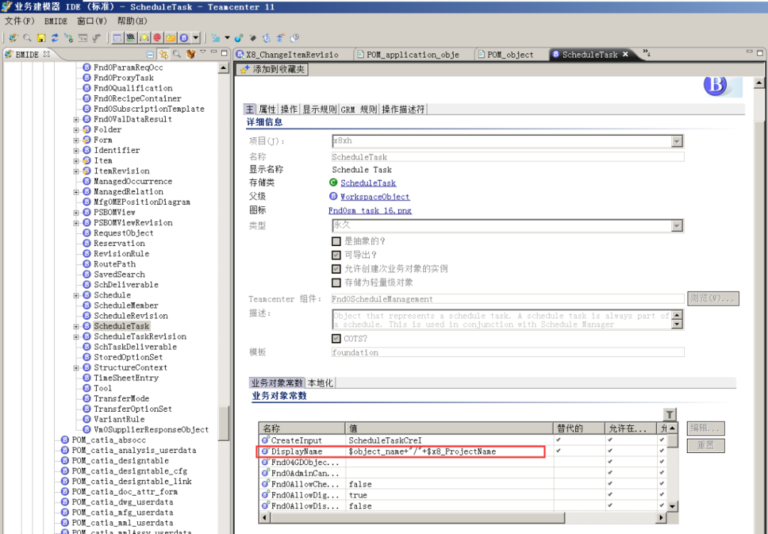Expand the ScheduleTask tree node

(x=76, y=326)
